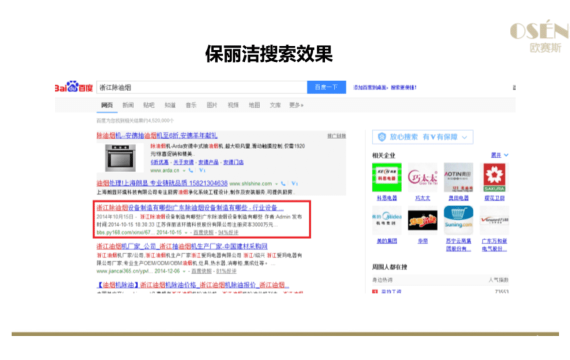Open the result title ending 中国建材采购网
Screen dimensions: 570x360
click(x=182, y=247)
